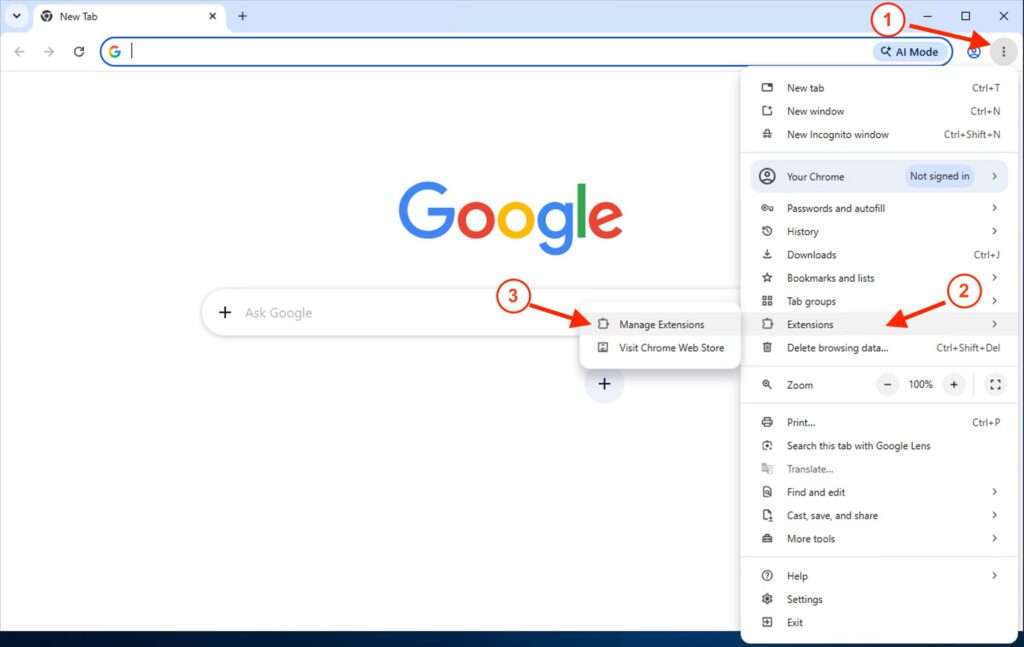Click the 100% zoom value

tap(921, 385)
